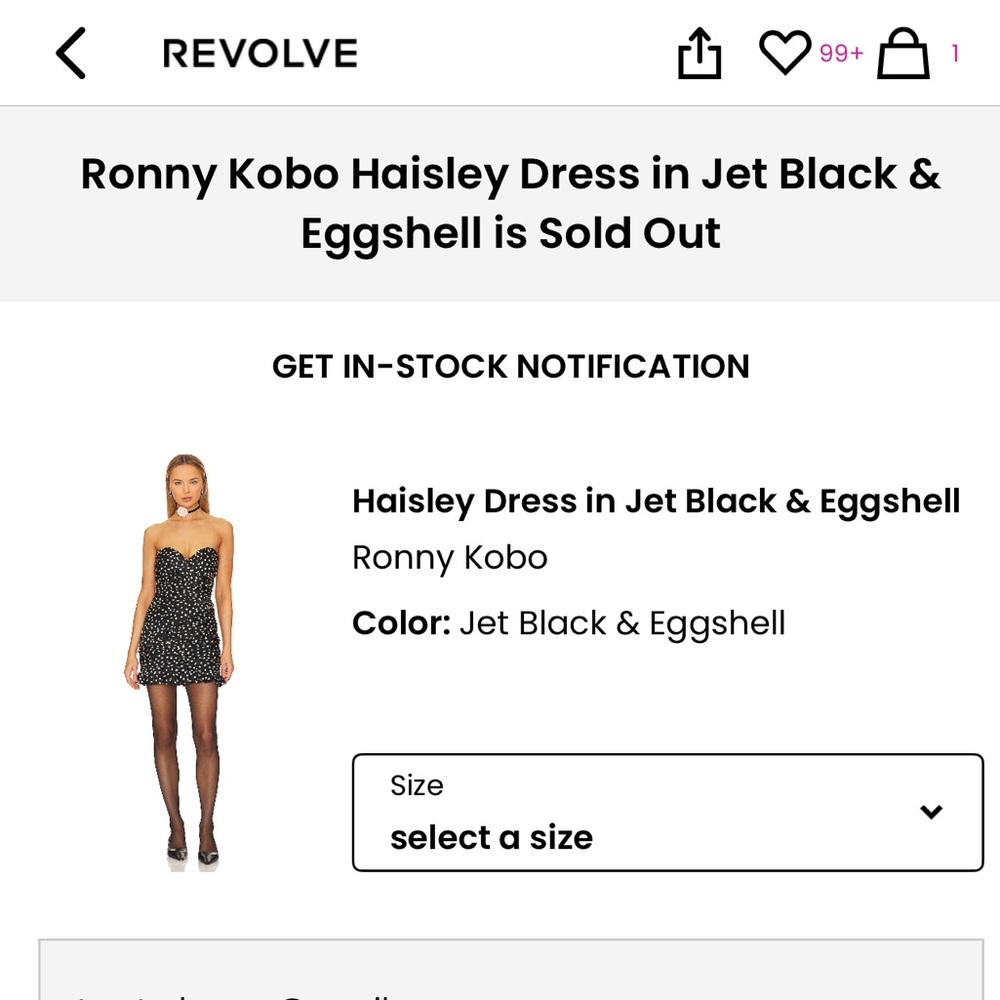Tap the back arrow to go back
This screenshot has height=1000, width=1000.
pos(70,52)
